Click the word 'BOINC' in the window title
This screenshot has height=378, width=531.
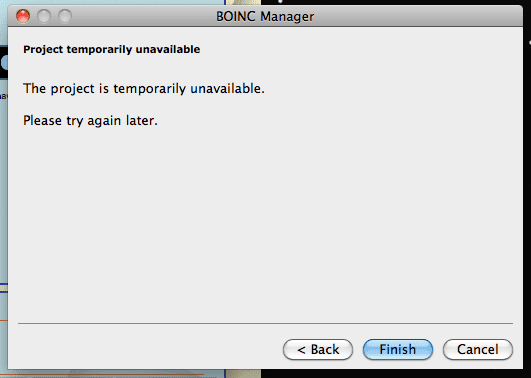236,16
